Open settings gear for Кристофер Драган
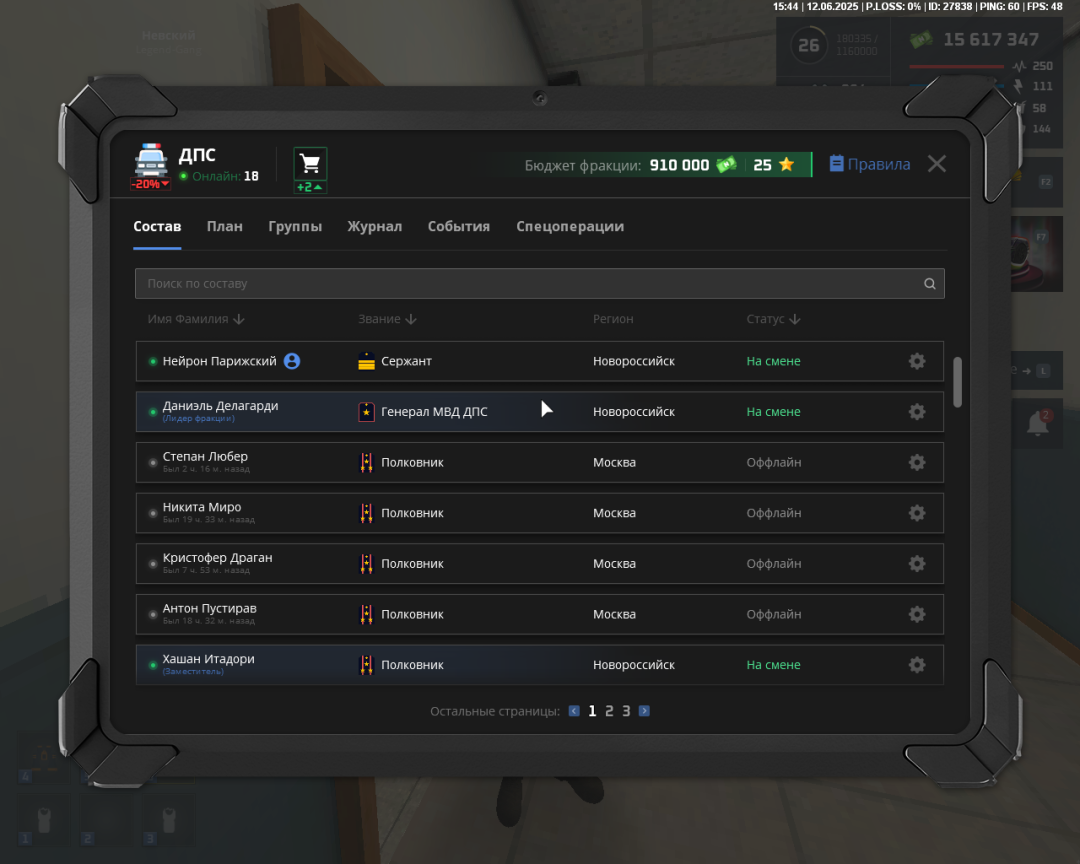The height and width of the screenshot is (864, 1080). point(917,564)
